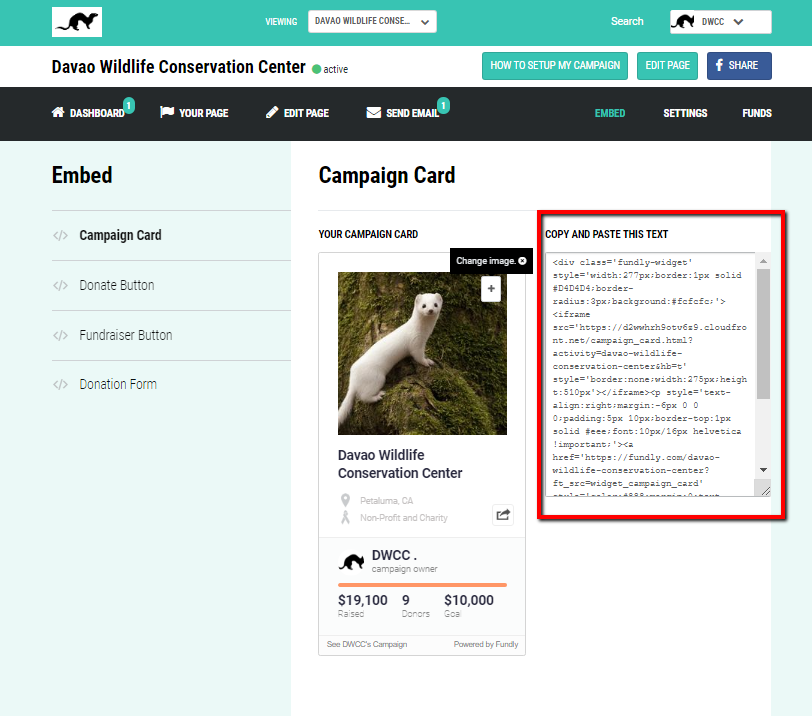
Task: Open Edit Page in dark navigation bar
Action: [306, 113]
